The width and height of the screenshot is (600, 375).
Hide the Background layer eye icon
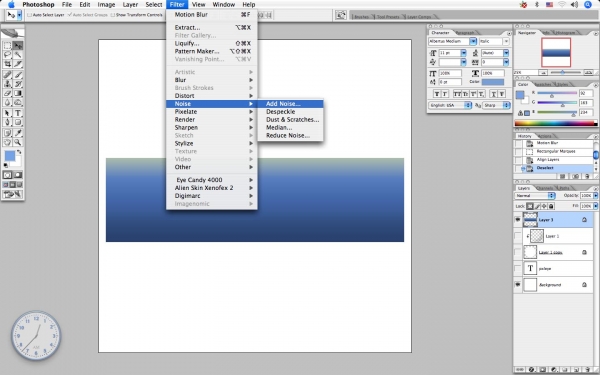tap(518, 284)
